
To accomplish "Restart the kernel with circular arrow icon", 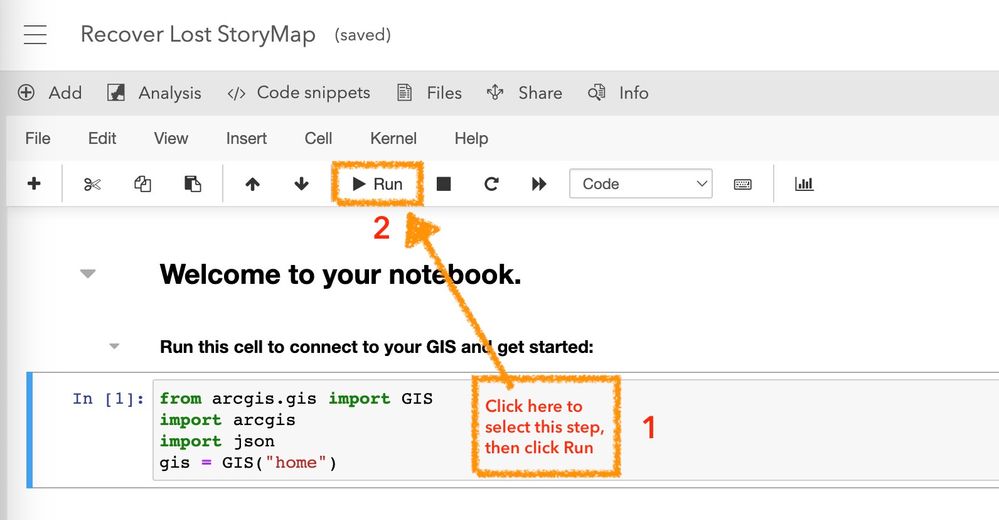I will [x=491, y=184].
